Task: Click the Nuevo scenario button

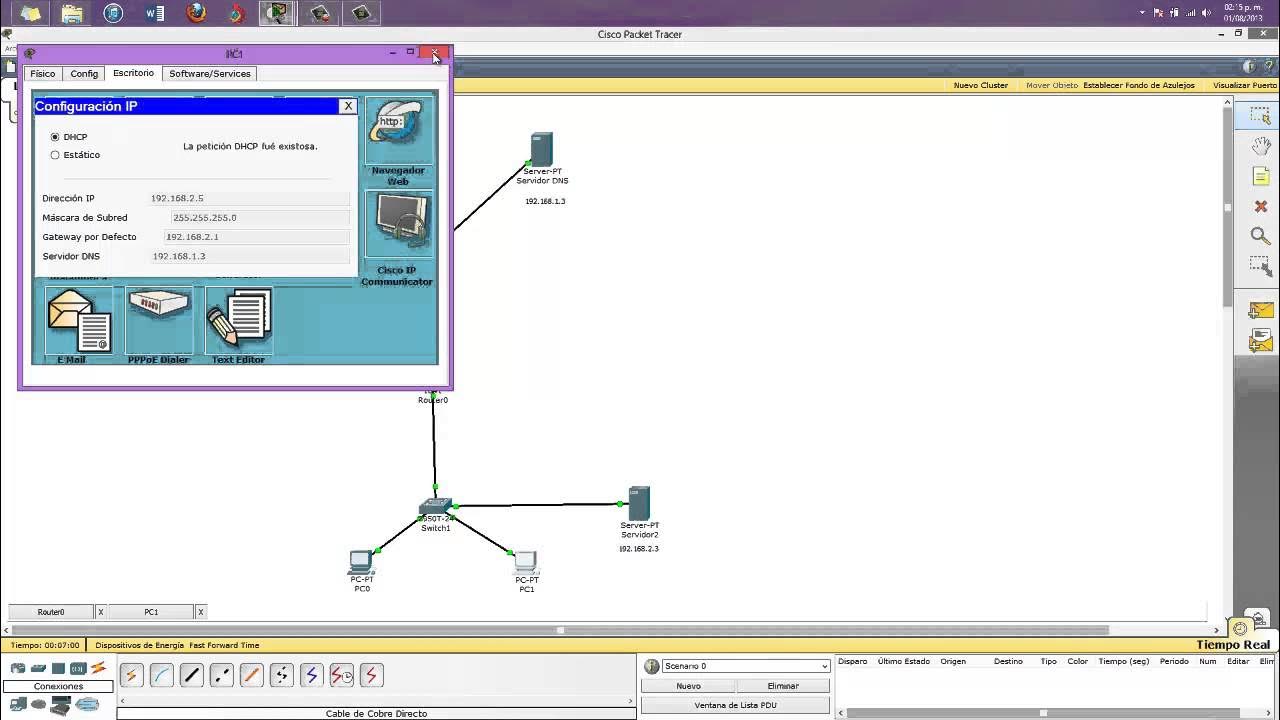Action: (x=688, y=686)
